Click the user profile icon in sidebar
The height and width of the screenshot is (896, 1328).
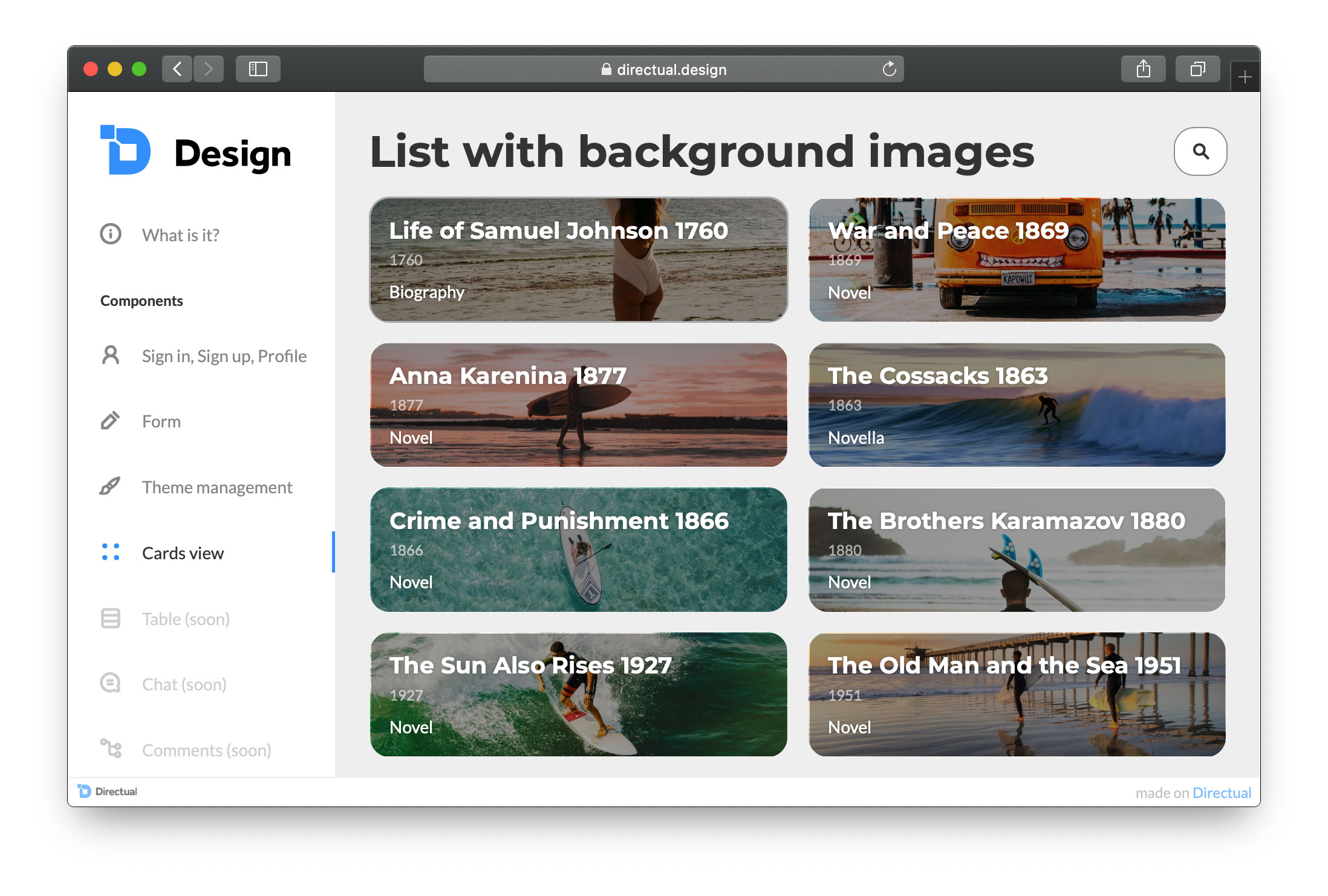(111, 355)
